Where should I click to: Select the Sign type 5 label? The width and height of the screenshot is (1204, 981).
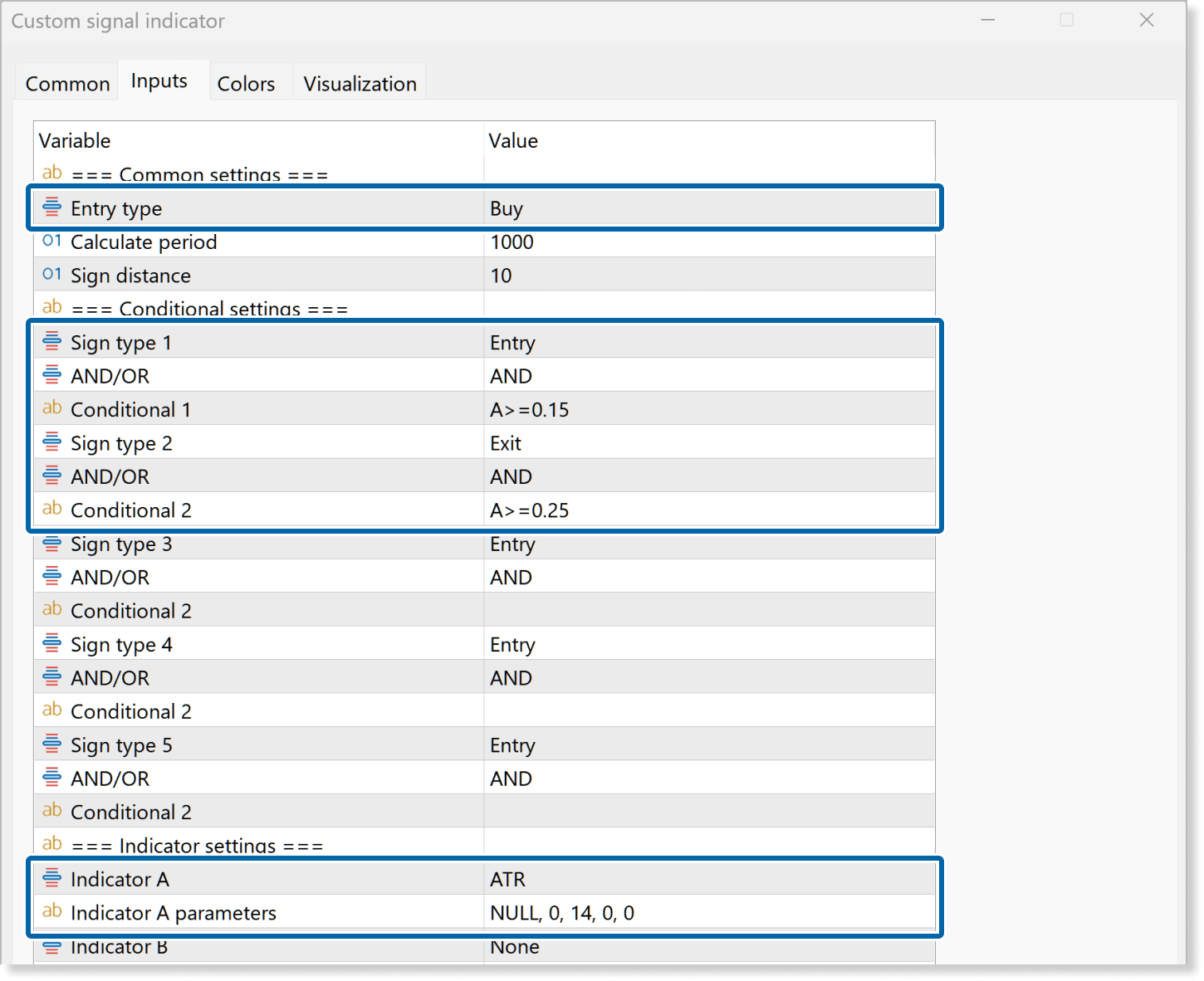tap(121, 745)
